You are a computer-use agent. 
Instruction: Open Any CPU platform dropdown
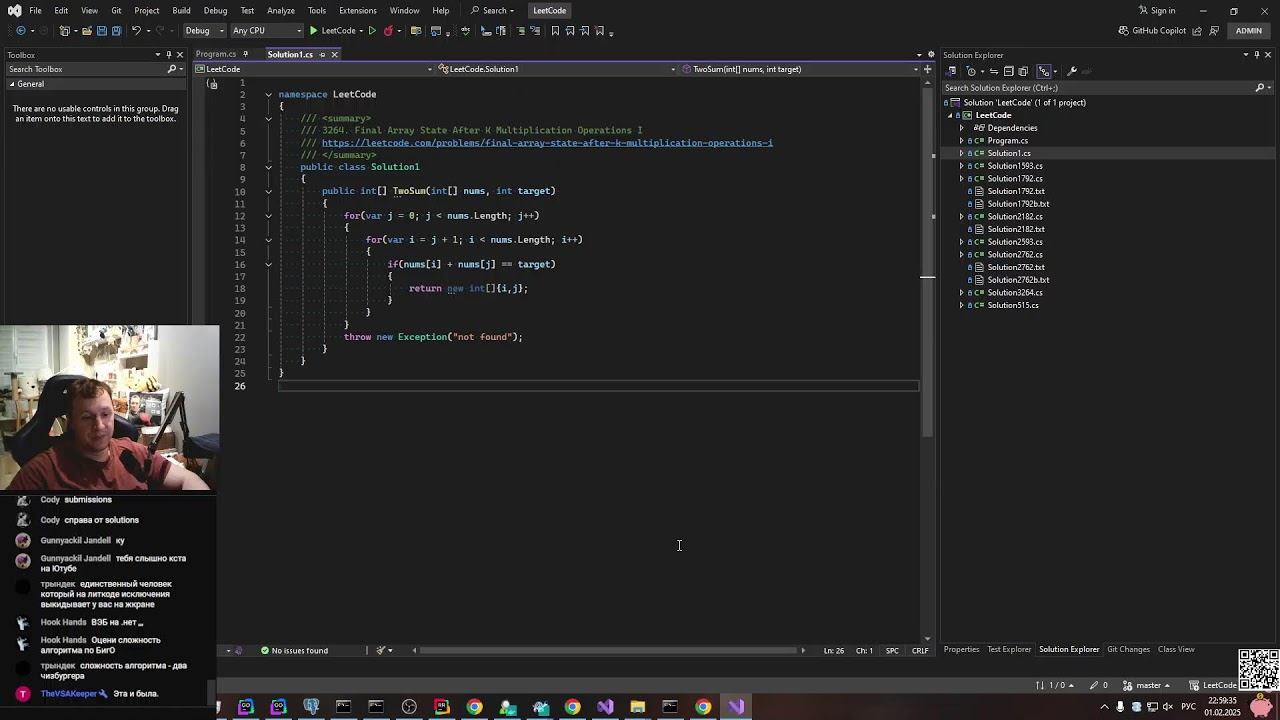(267, 31)
